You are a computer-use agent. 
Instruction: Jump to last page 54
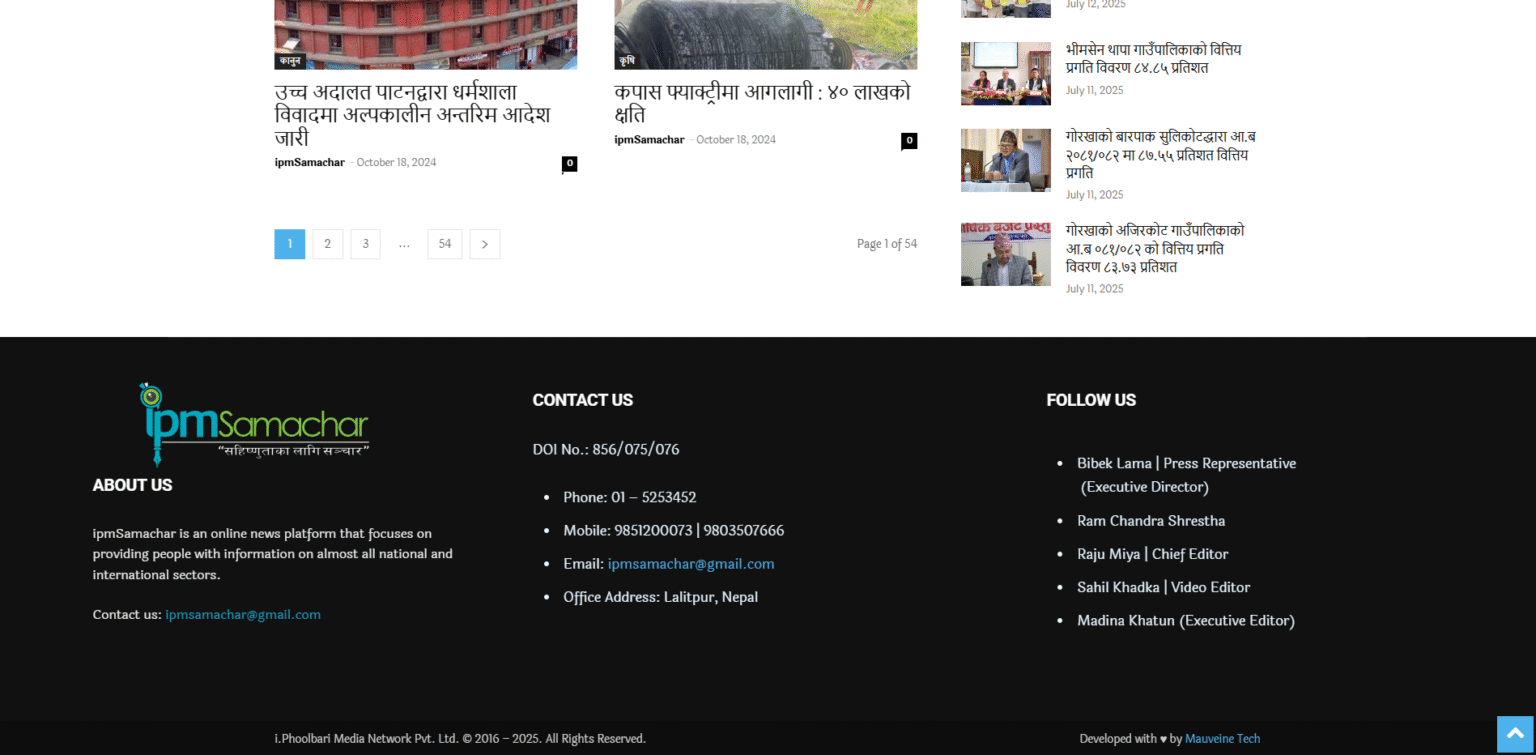[445, 244]
